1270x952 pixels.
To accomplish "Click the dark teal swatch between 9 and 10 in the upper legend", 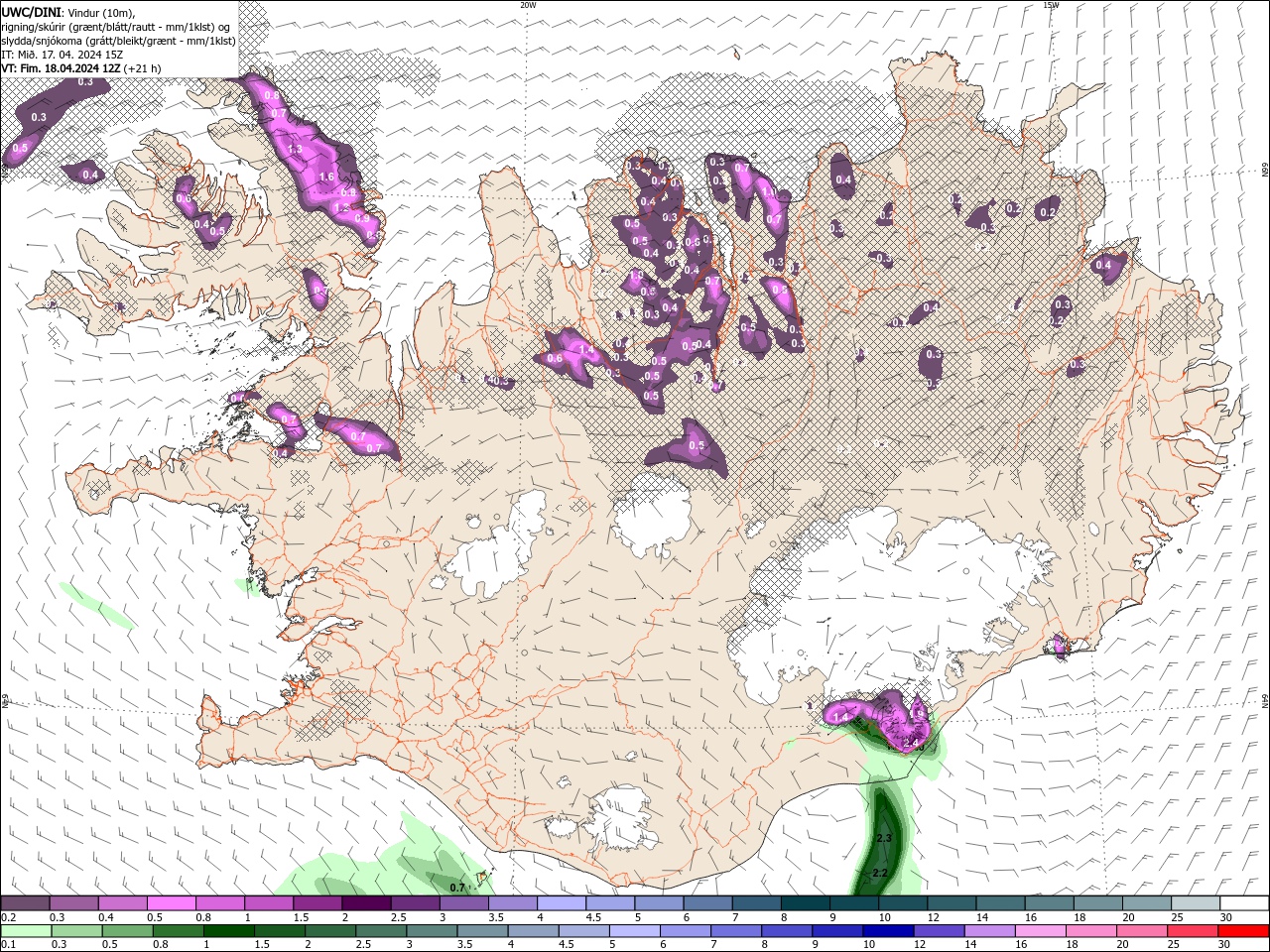I will [854, 903].
